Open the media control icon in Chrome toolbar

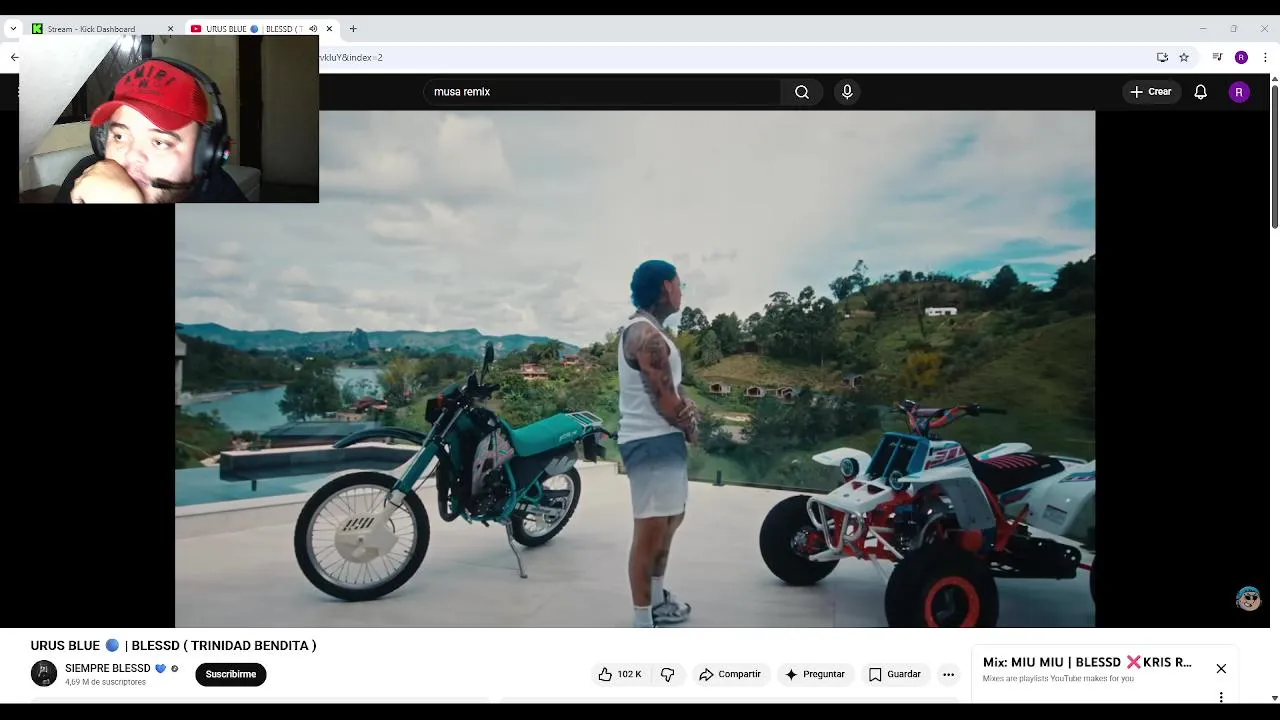[x=1217, y=57]
